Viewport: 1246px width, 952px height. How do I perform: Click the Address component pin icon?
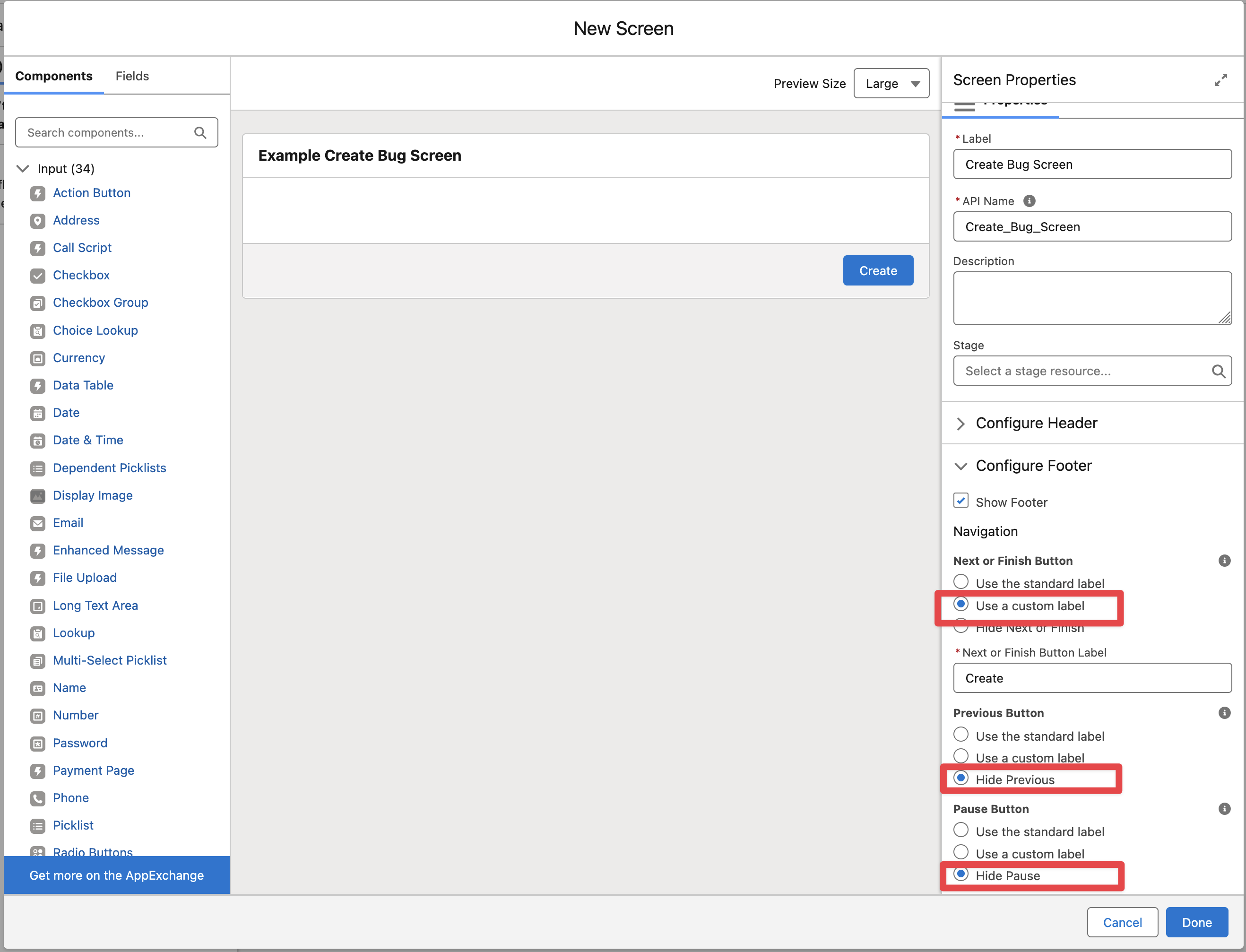click(x=37, y=221)
